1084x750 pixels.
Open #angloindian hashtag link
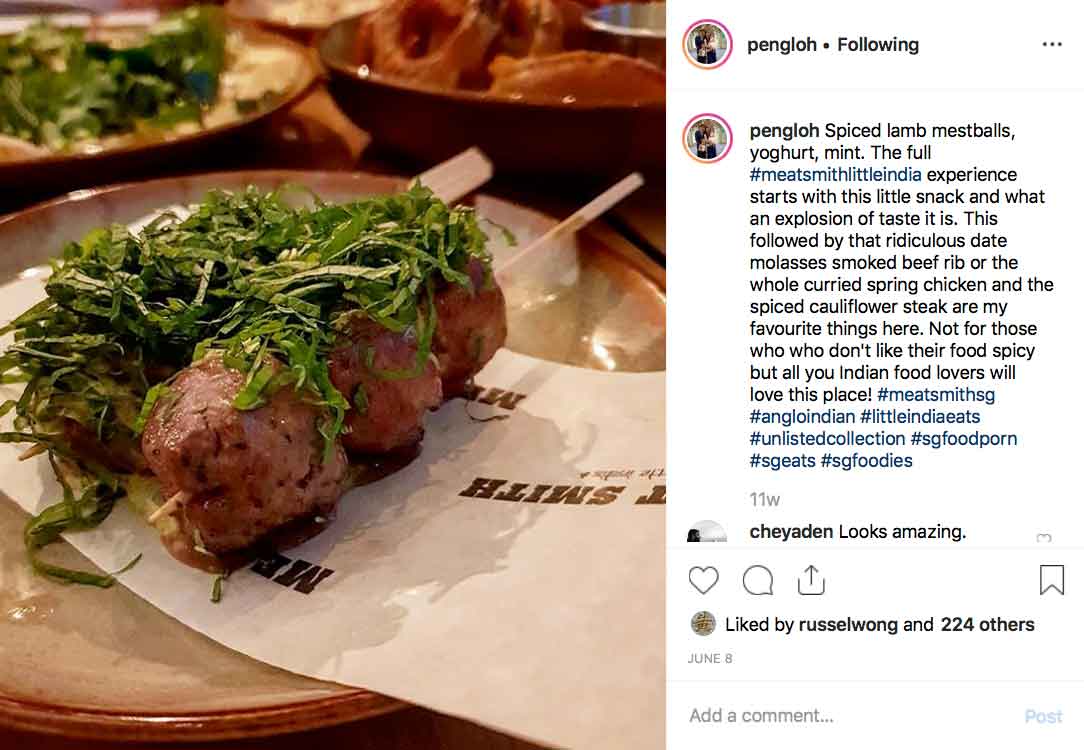pyautogui.click(x=802, y=417)
